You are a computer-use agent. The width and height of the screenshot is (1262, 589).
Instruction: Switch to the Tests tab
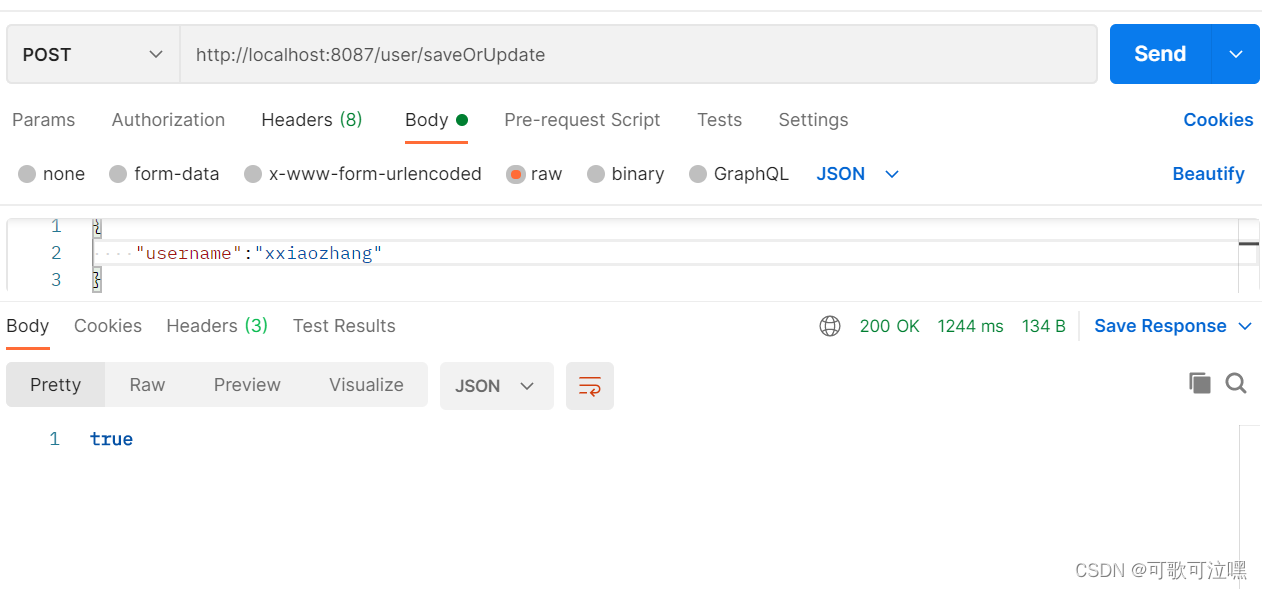coord(719,120)
